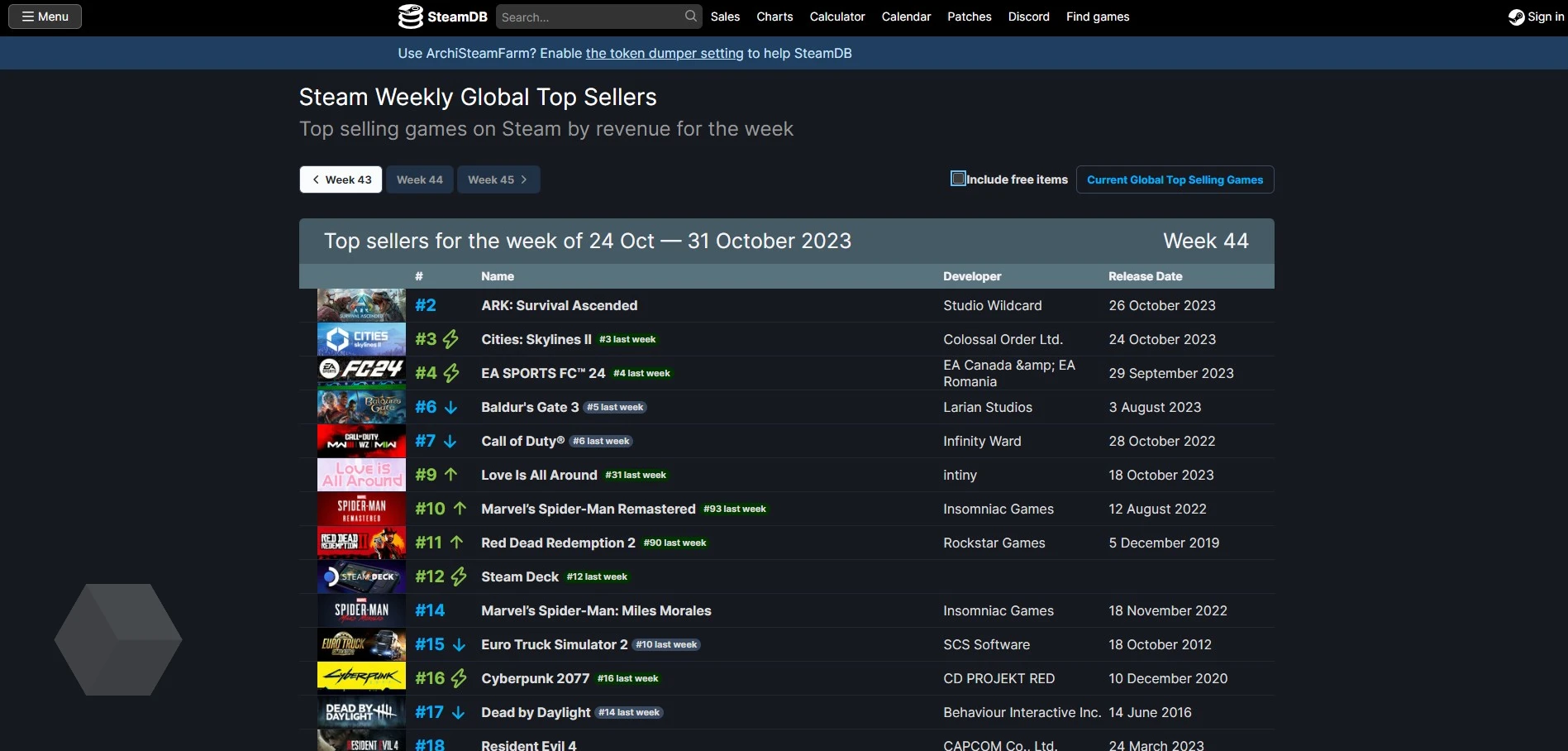Image resolution: width=1568 pixels, height=751 pixels.
Task: Click the down arrow beside #6
Action: [x=450, y=407]
